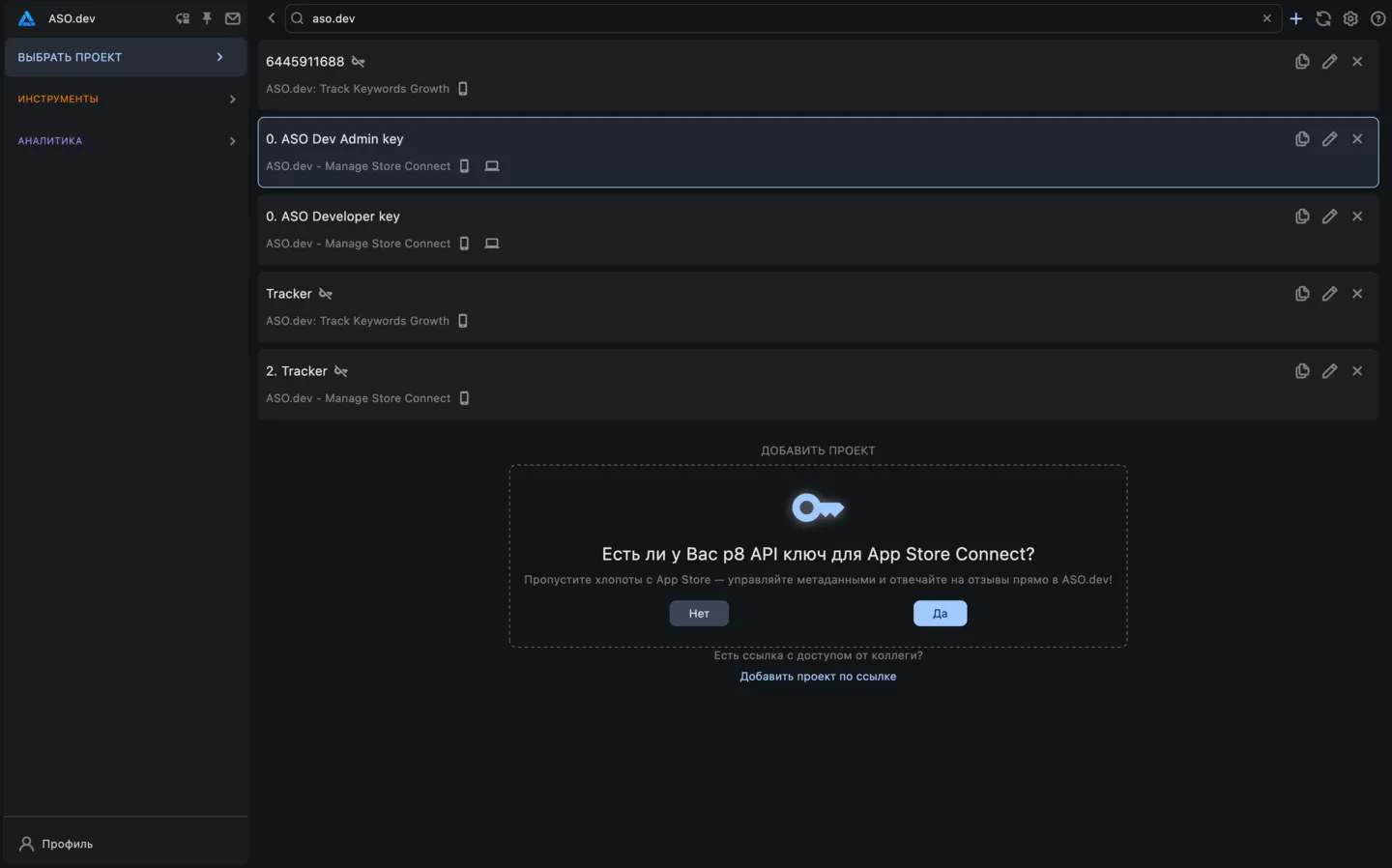Click the feedback icon beside ASO.dev title

click(182, 18)
